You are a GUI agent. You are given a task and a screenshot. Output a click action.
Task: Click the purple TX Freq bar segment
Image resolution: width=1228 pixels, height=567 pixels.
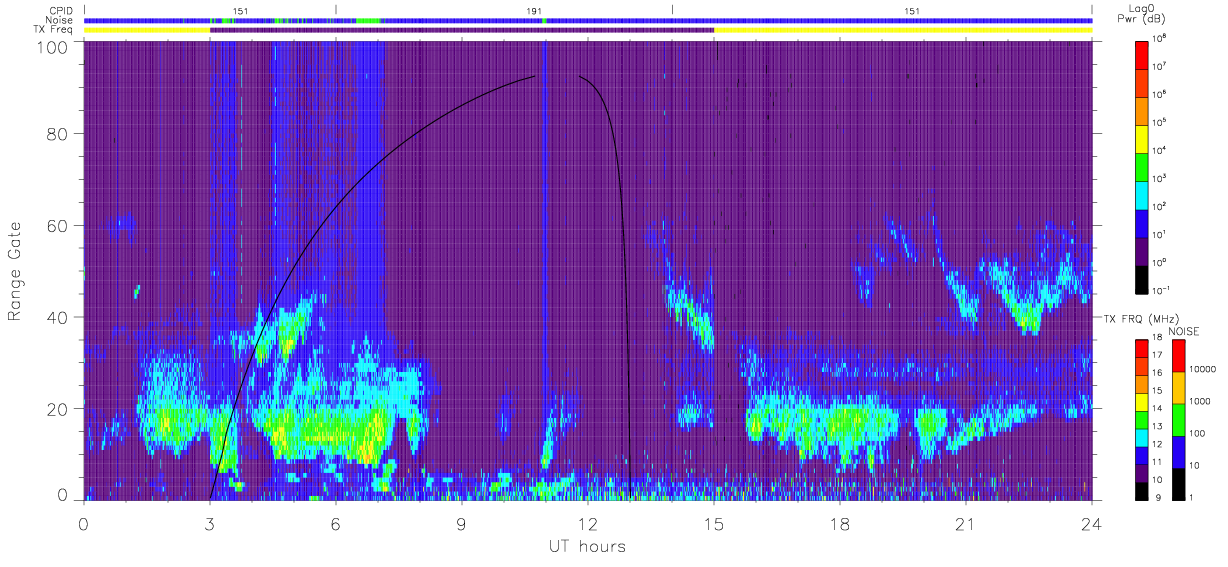[x=462, y=30]
